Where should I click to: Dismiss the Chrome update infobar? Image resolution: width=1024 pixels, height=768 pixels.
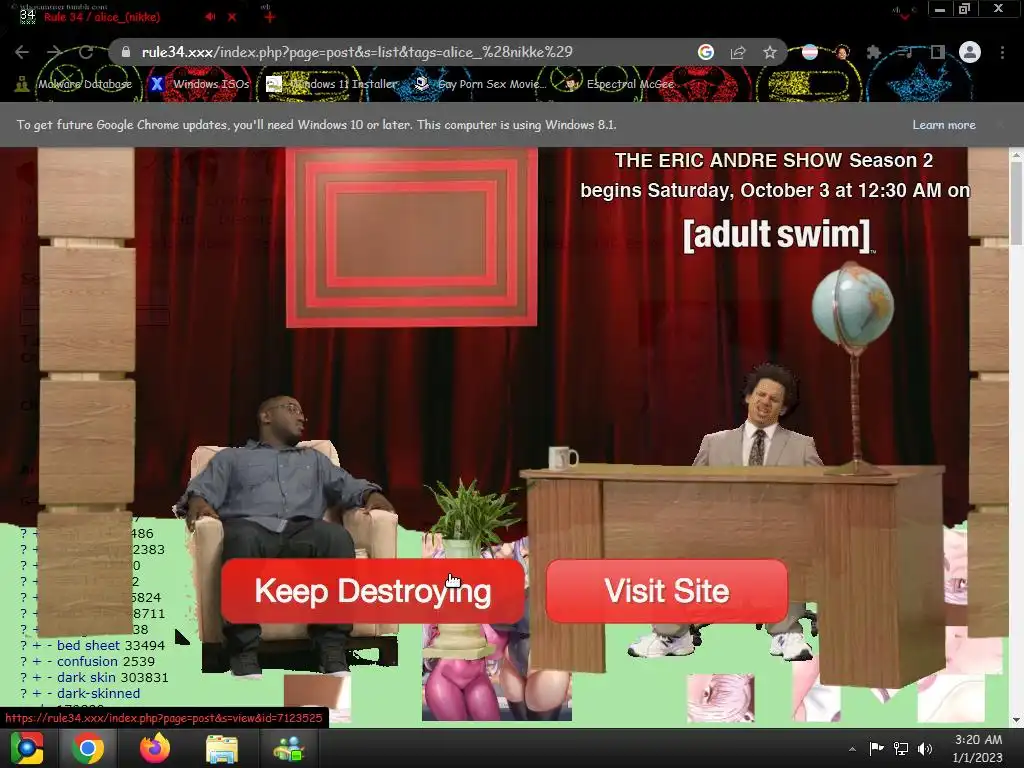(1000, 125)
